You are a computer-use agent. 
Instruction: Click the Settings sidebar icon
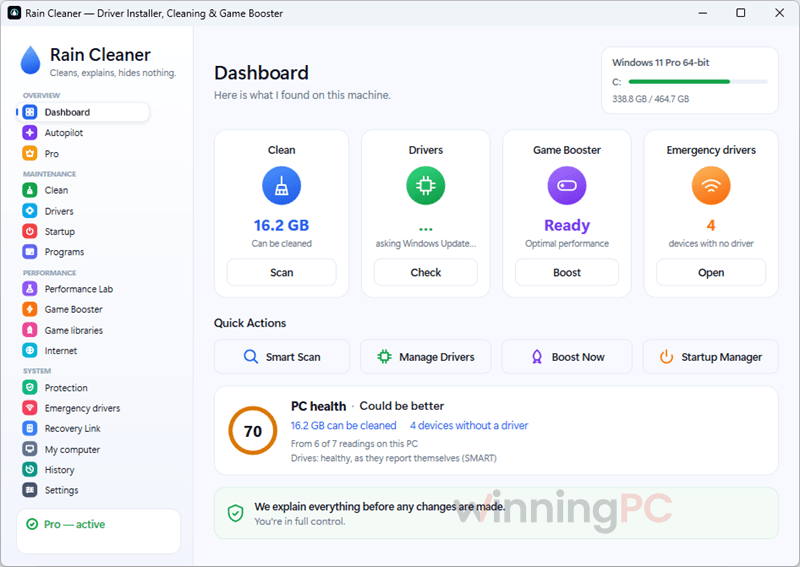(x=30, y=490)
